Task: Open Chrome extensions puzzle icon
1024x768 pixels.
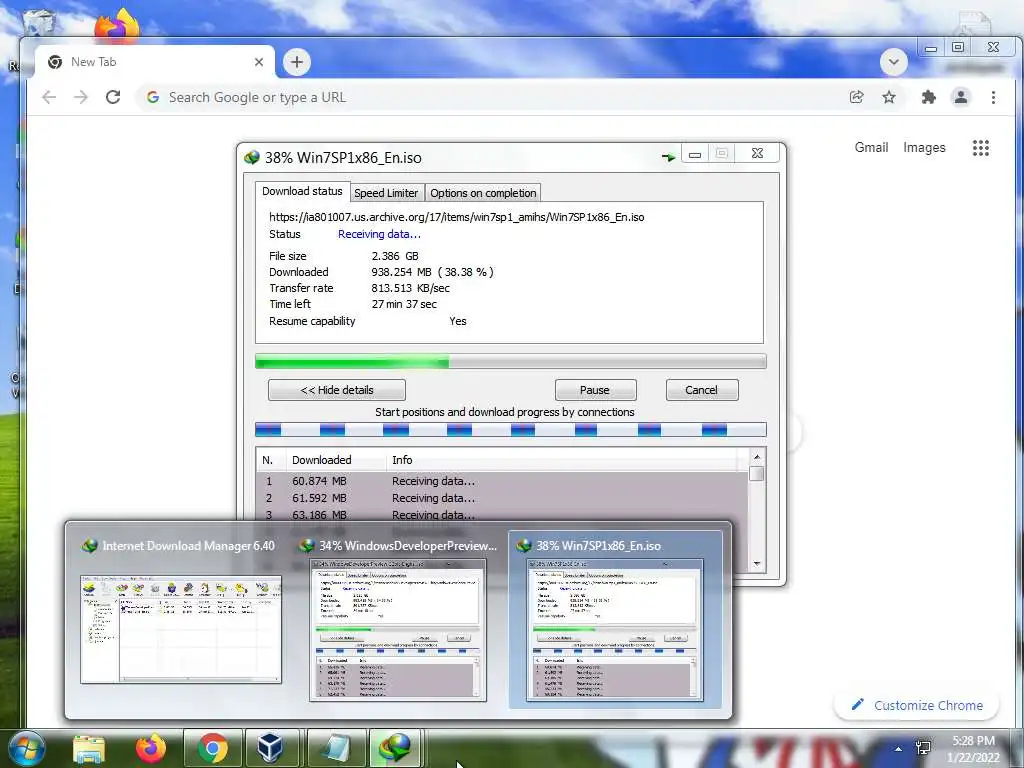Action: point(928,97)
